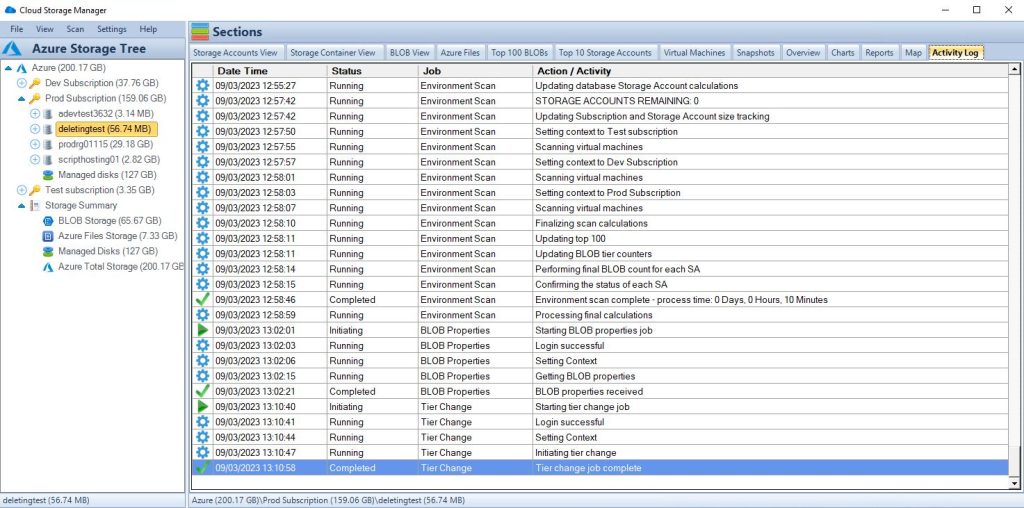The height and width of the screenshot is (508, 1024).
Task: Click the green play icon for 'Starting BLOB properties job'
Action: [202, 330]
